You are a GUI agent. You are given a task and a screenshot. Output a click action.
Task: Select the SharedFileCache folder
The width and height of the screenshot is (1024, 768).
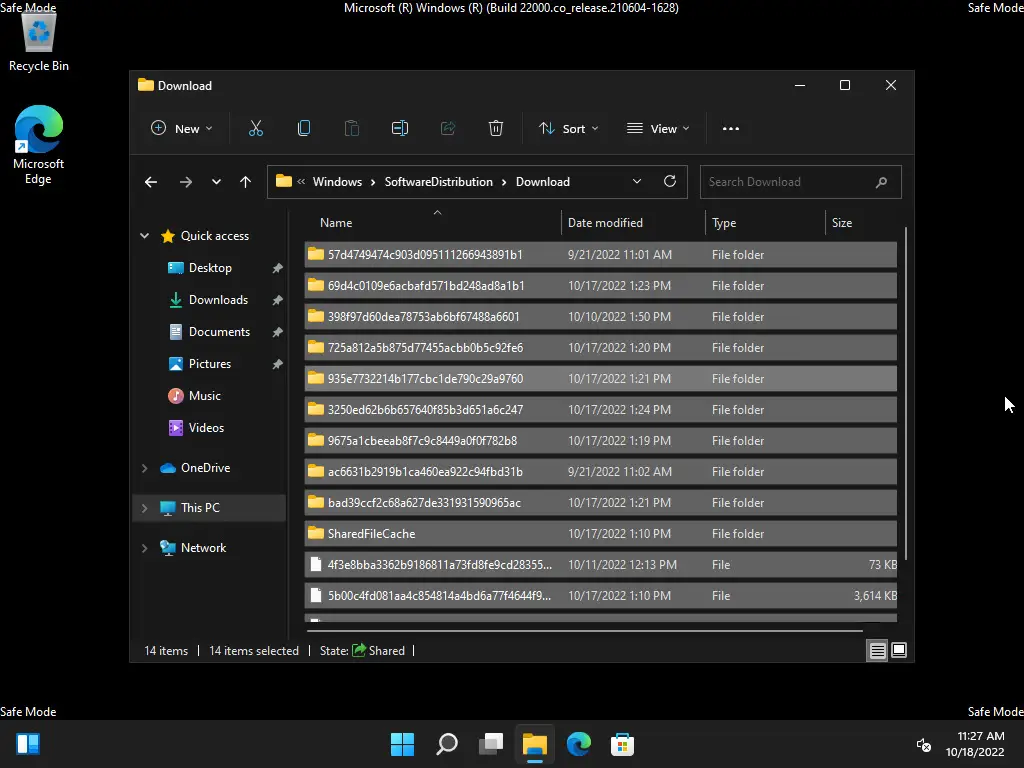601,534
